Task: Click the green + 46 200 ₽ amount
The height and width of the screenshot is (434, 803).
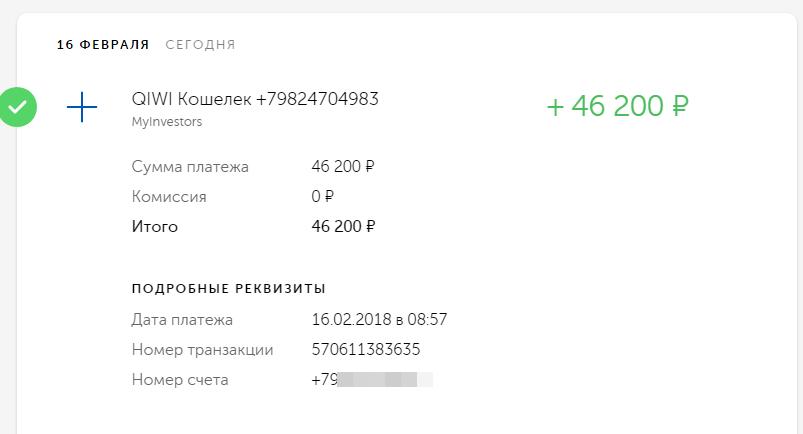Action: tap(618, 106)
